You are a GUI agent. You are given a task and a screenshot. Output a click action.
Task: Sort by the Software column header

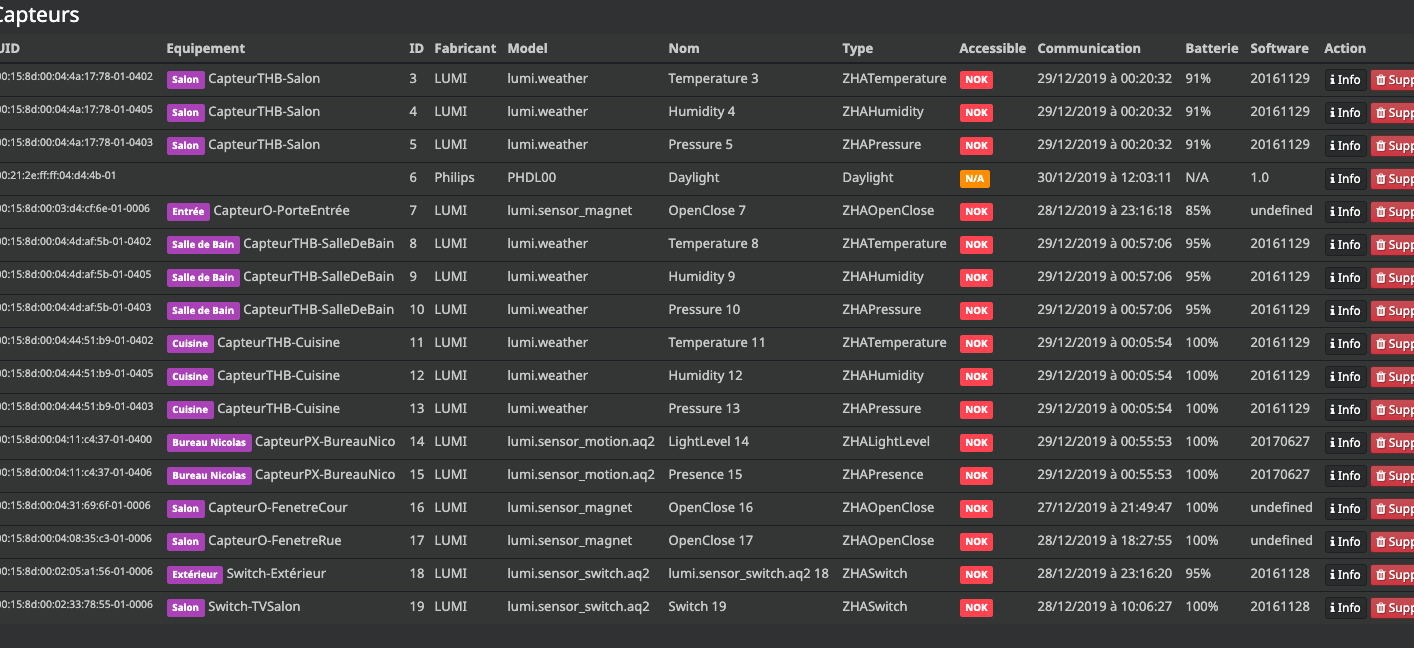coord(1279,48)
